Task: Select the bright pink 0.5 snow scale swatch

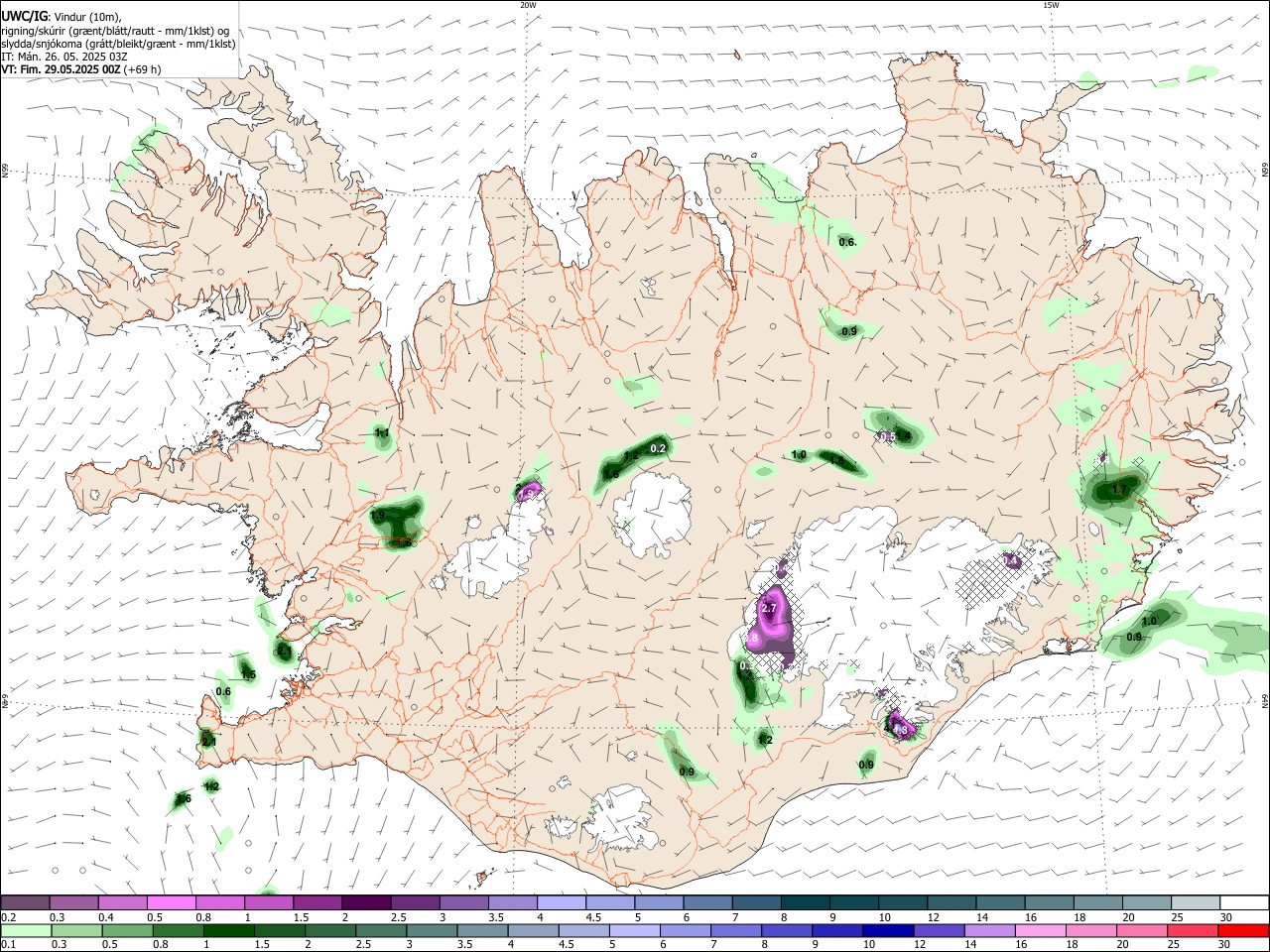Action: (x=171, y=902)
